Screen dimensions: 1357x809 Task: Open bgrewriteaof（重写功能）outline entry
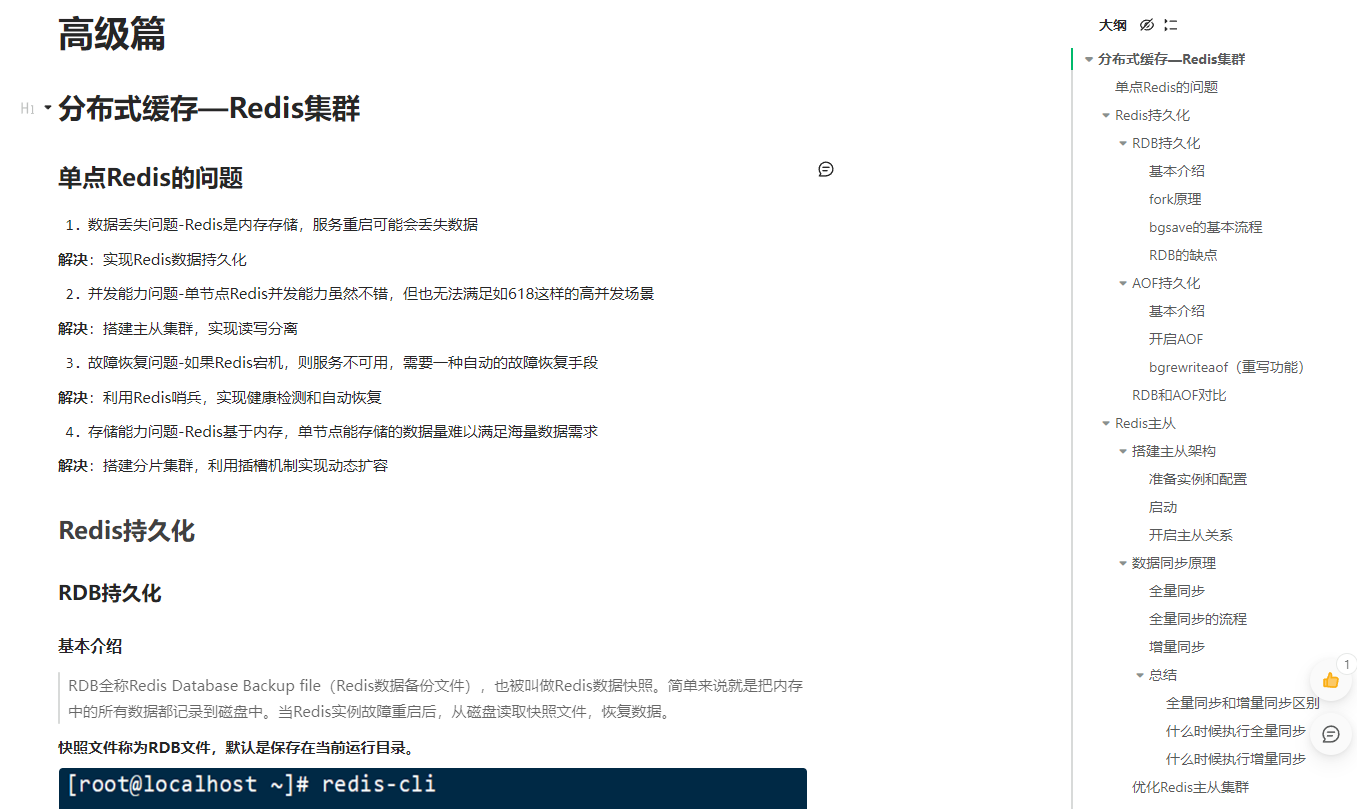(1227, 367)
